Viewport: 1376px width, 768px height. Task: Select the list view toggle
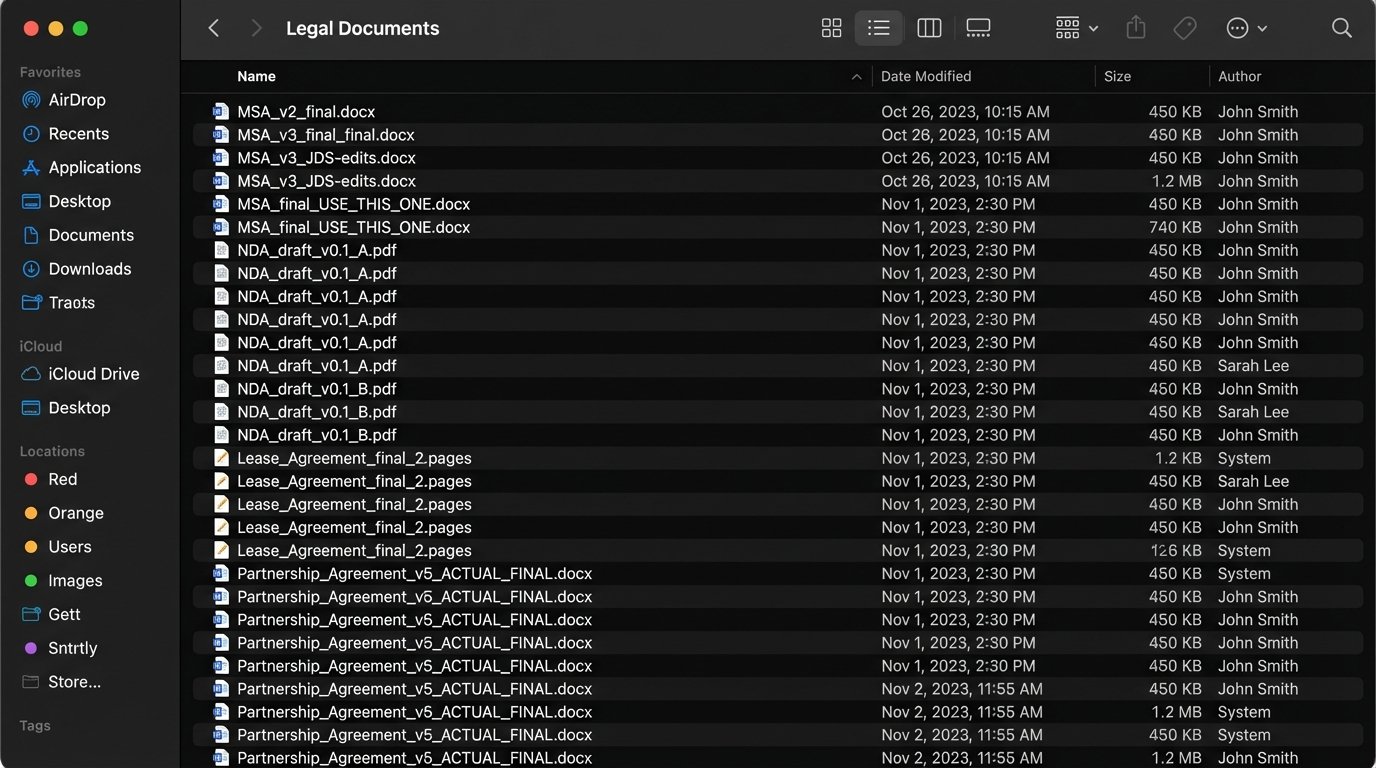[879, 28]
